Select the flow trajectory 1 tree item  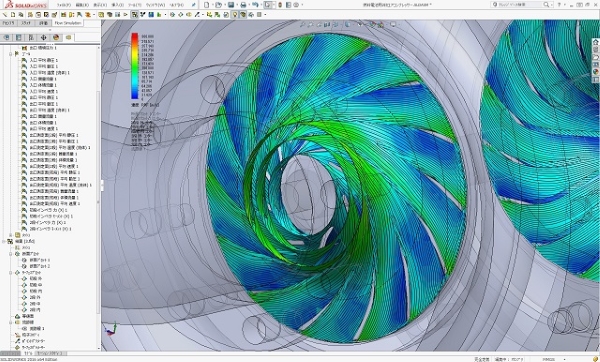(x=34, y=328)
